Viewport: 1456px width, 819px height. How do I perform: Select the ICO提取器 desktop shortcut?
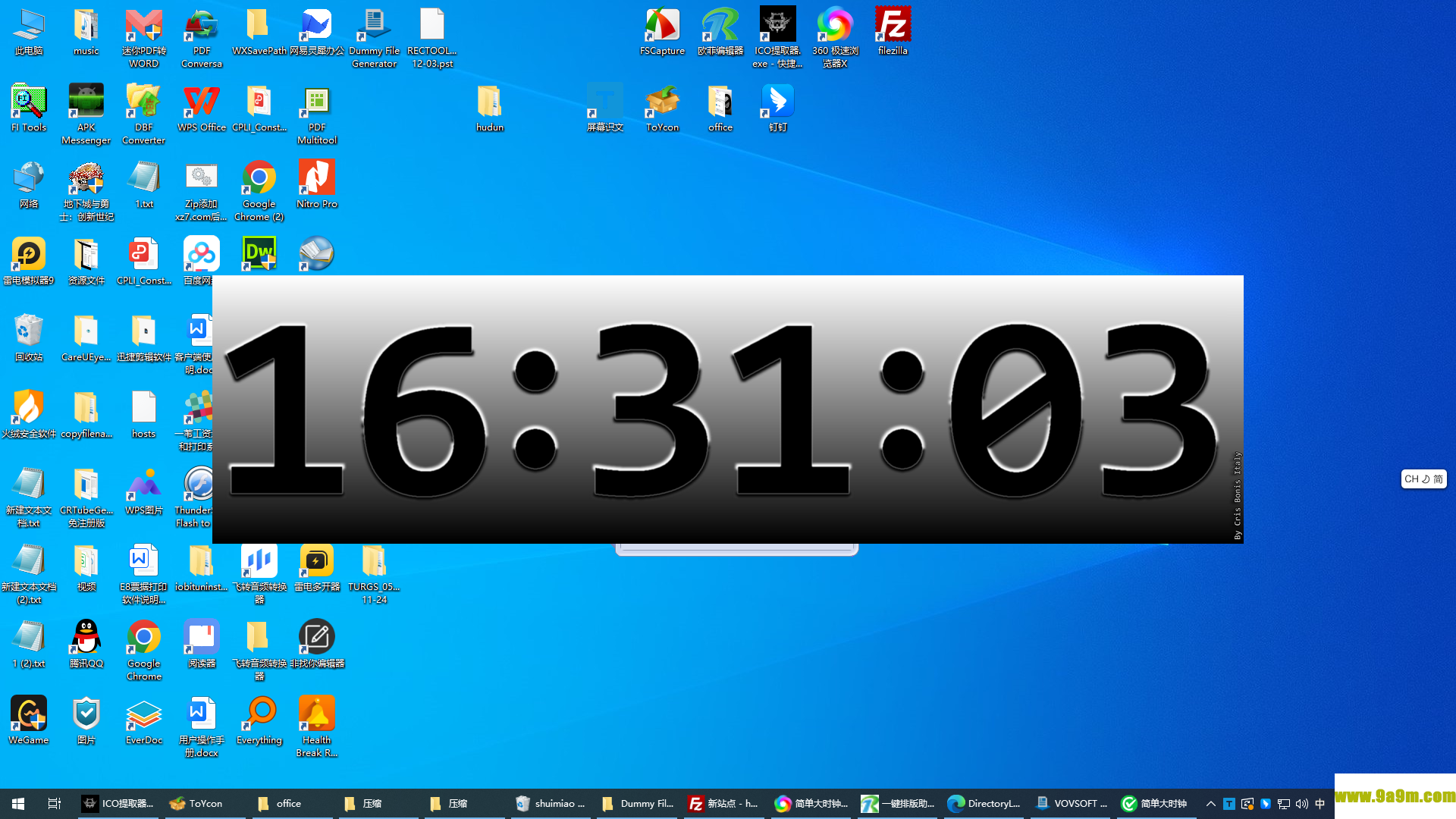tap(777, 38)
